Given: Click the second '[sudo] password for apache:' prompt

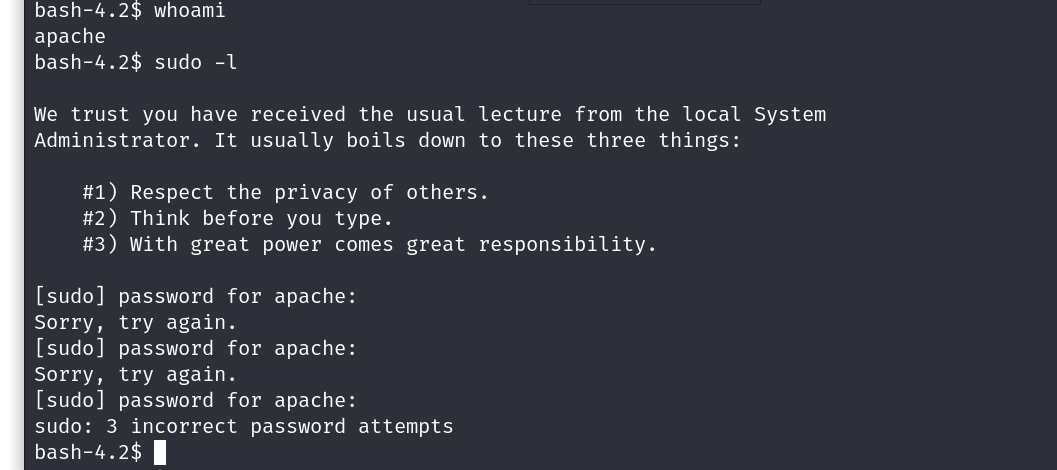Looking at the screenshot, I should (196, 349).
